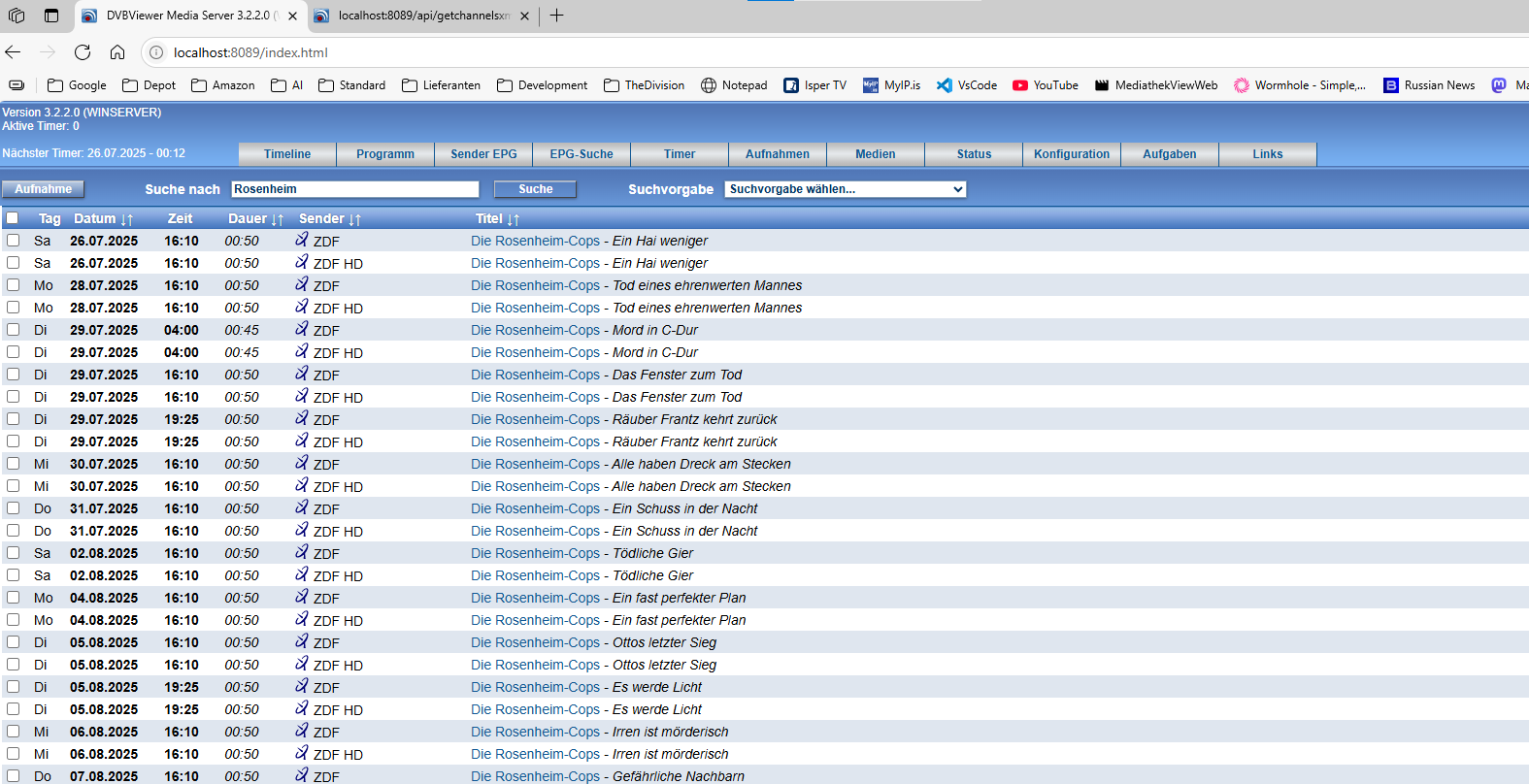The width and height of the screenshot is (1529, 784).
Task: Toggle the select-all checkbox in table header
Action: click(x=13, y=218)
